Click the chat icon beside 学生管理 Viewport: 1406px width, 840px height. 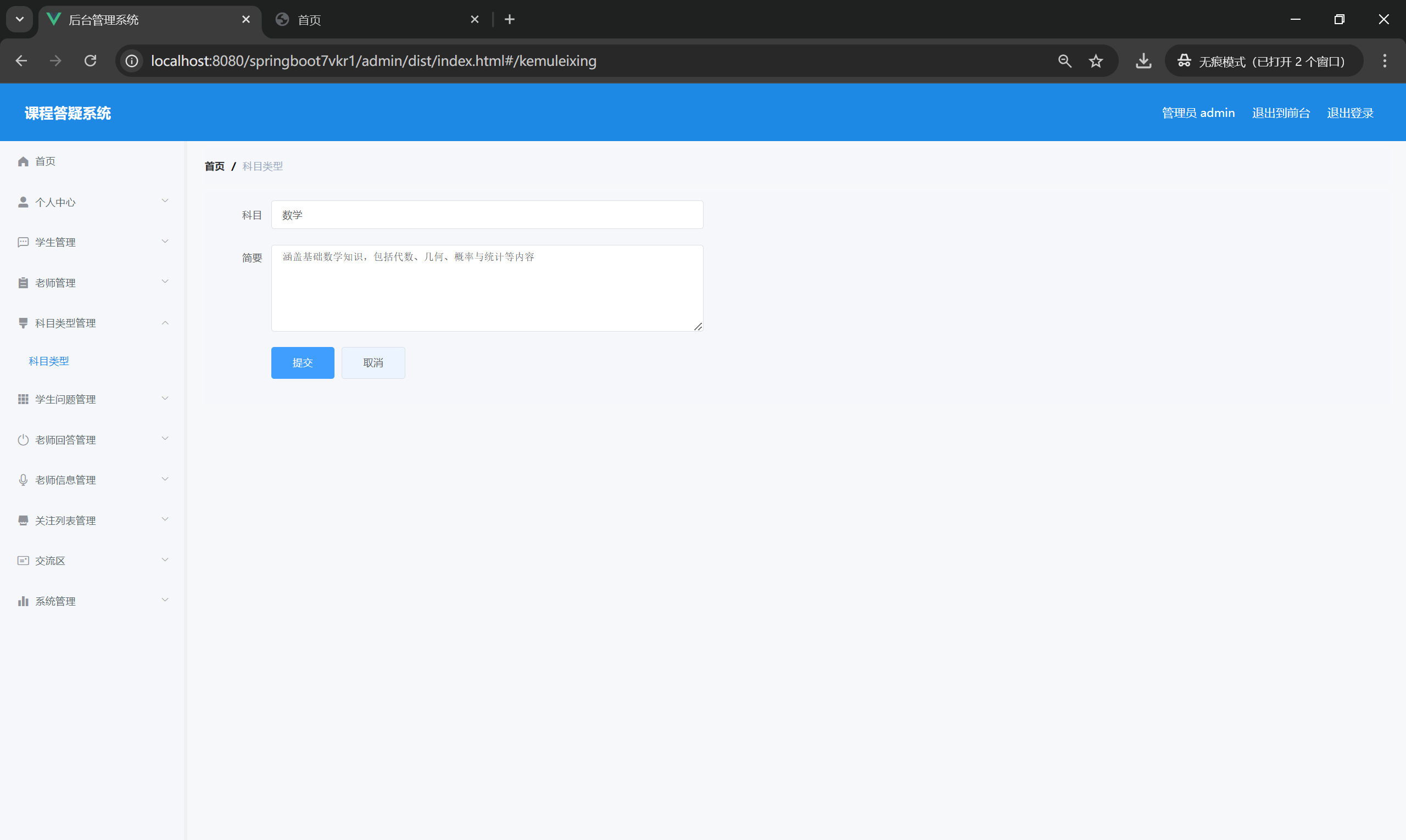[23, 242]
